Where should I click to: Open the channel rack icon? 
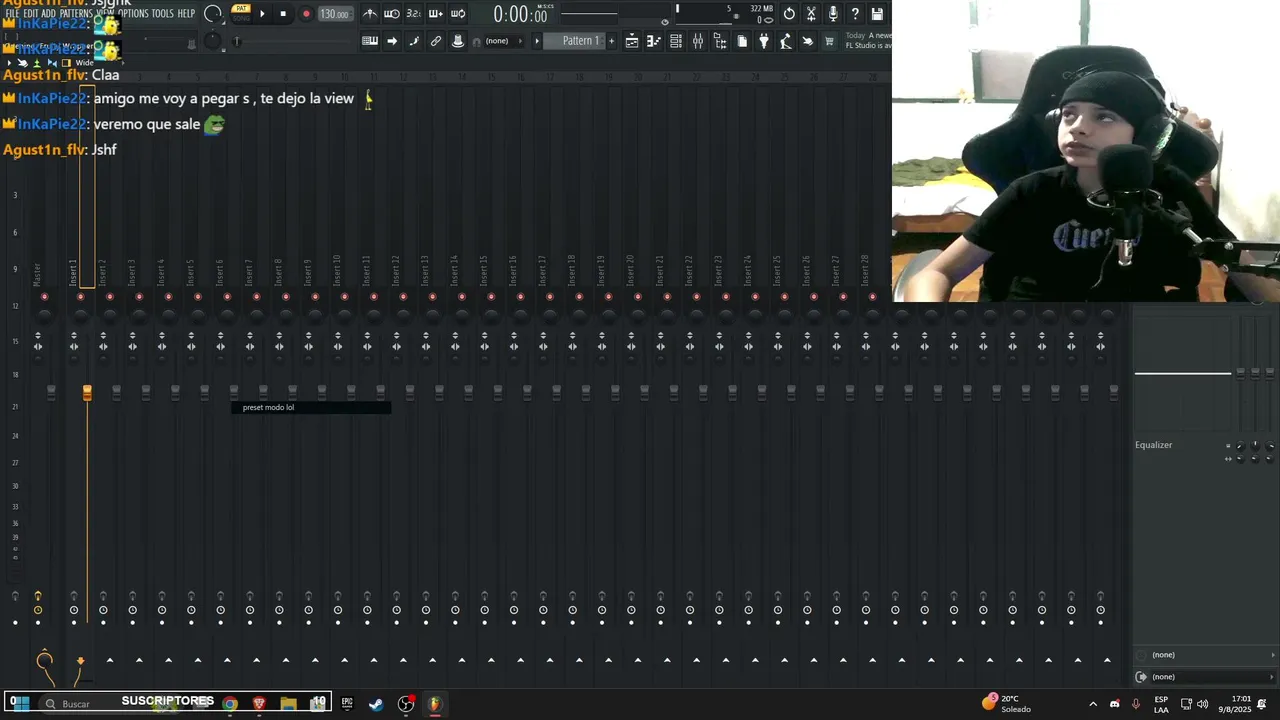676,41
